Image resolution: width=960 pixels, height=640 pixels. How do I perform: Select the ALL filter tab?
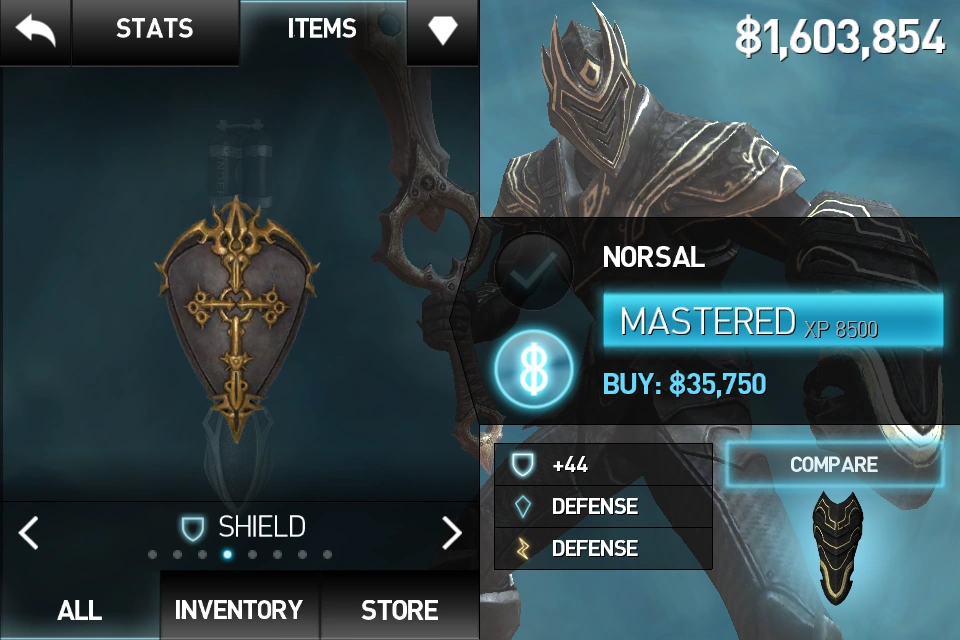[x=80, y=609]
